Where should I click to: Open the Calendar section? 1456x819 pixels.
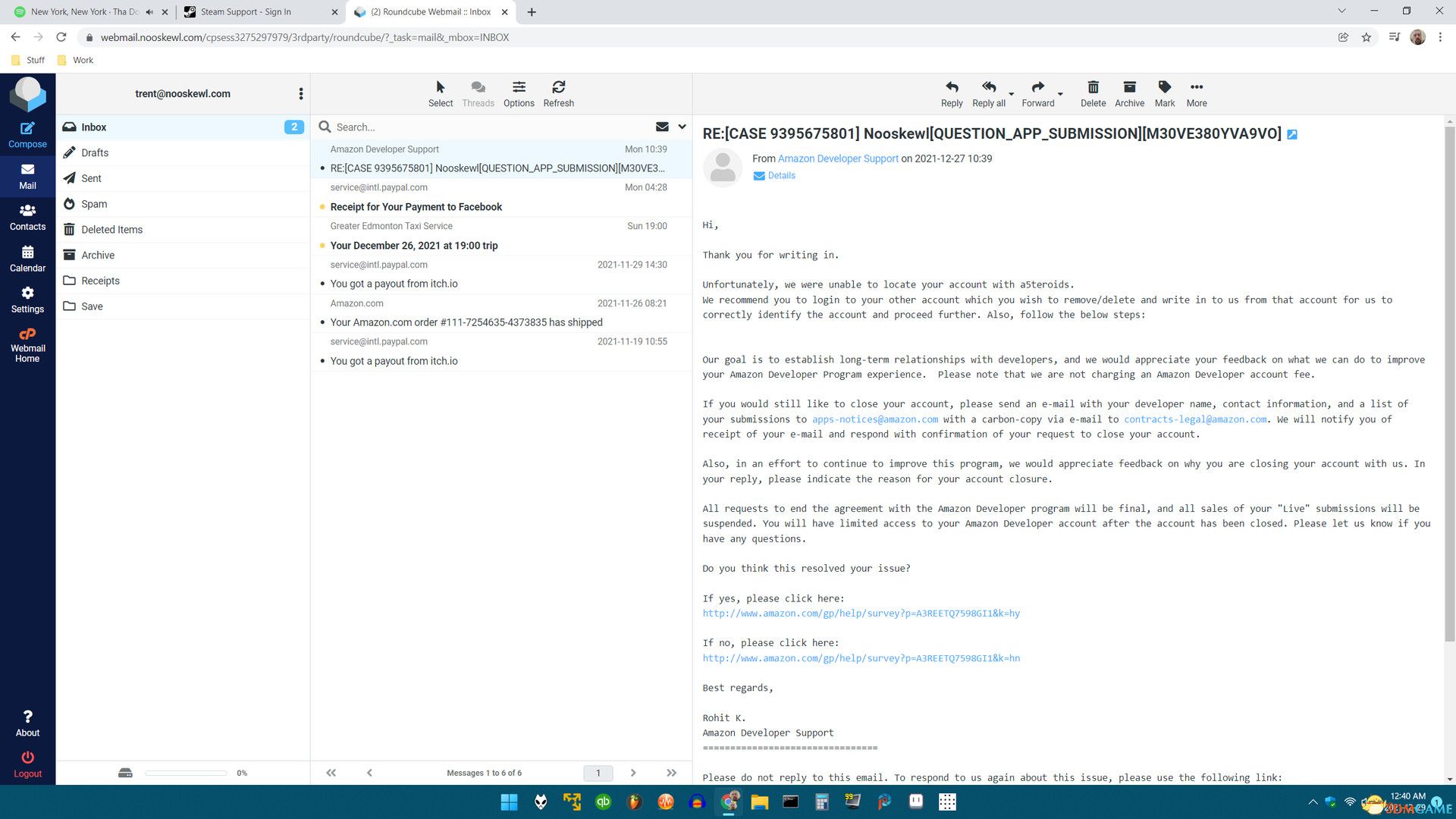click(x=27, y=259)
